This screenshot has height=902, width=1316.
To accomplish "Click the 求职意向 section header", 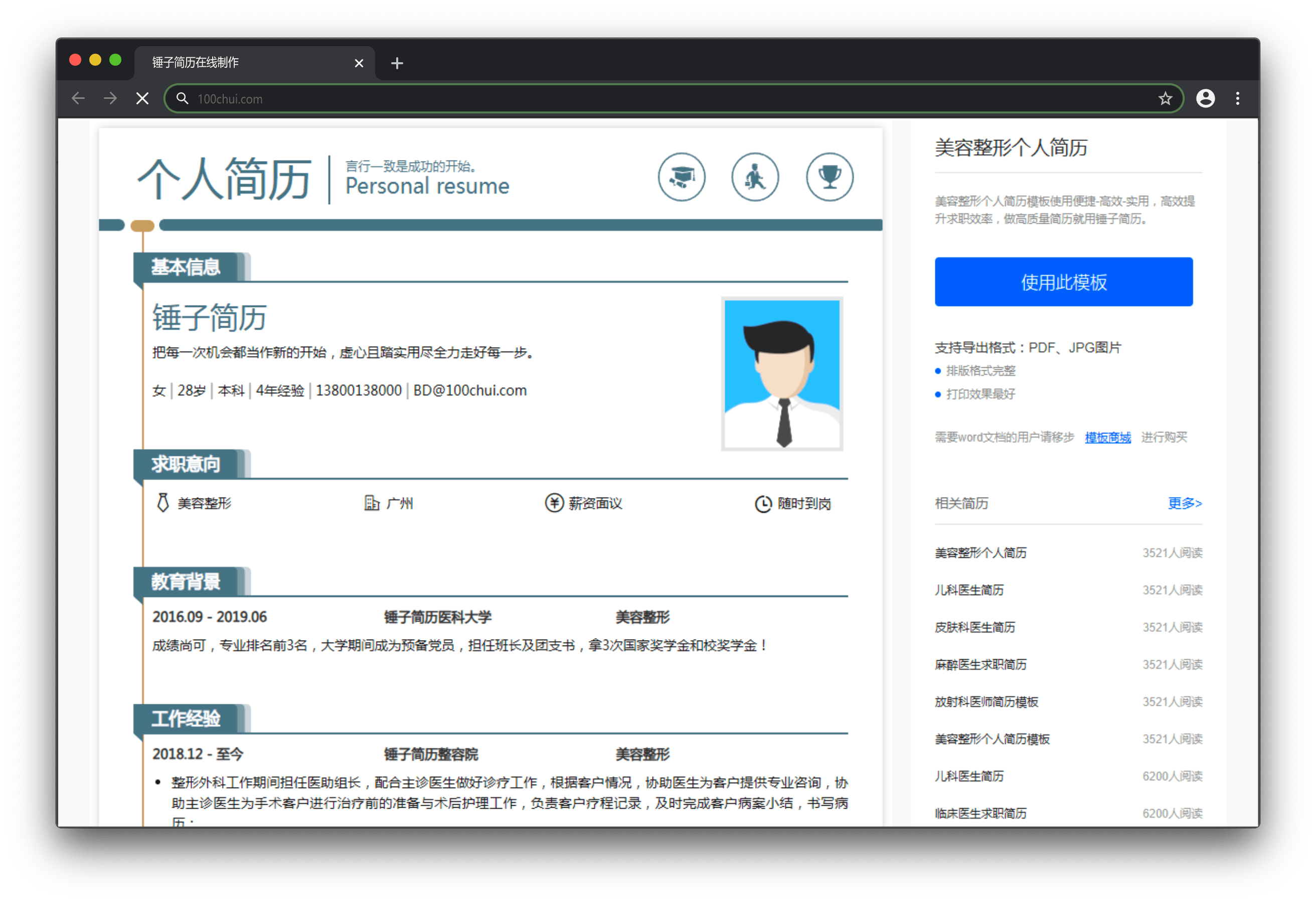I will click(x=186, y=464).
